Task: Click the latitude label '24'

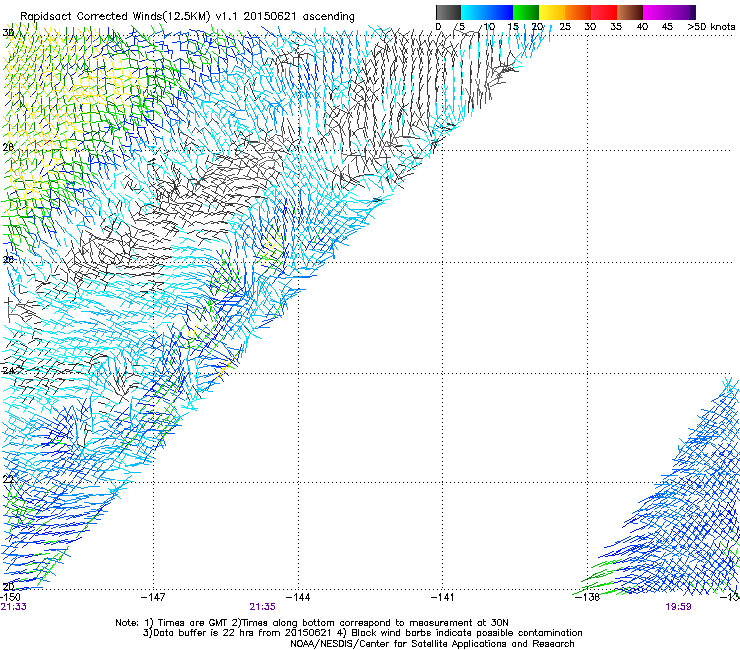Action: point(8,371)
